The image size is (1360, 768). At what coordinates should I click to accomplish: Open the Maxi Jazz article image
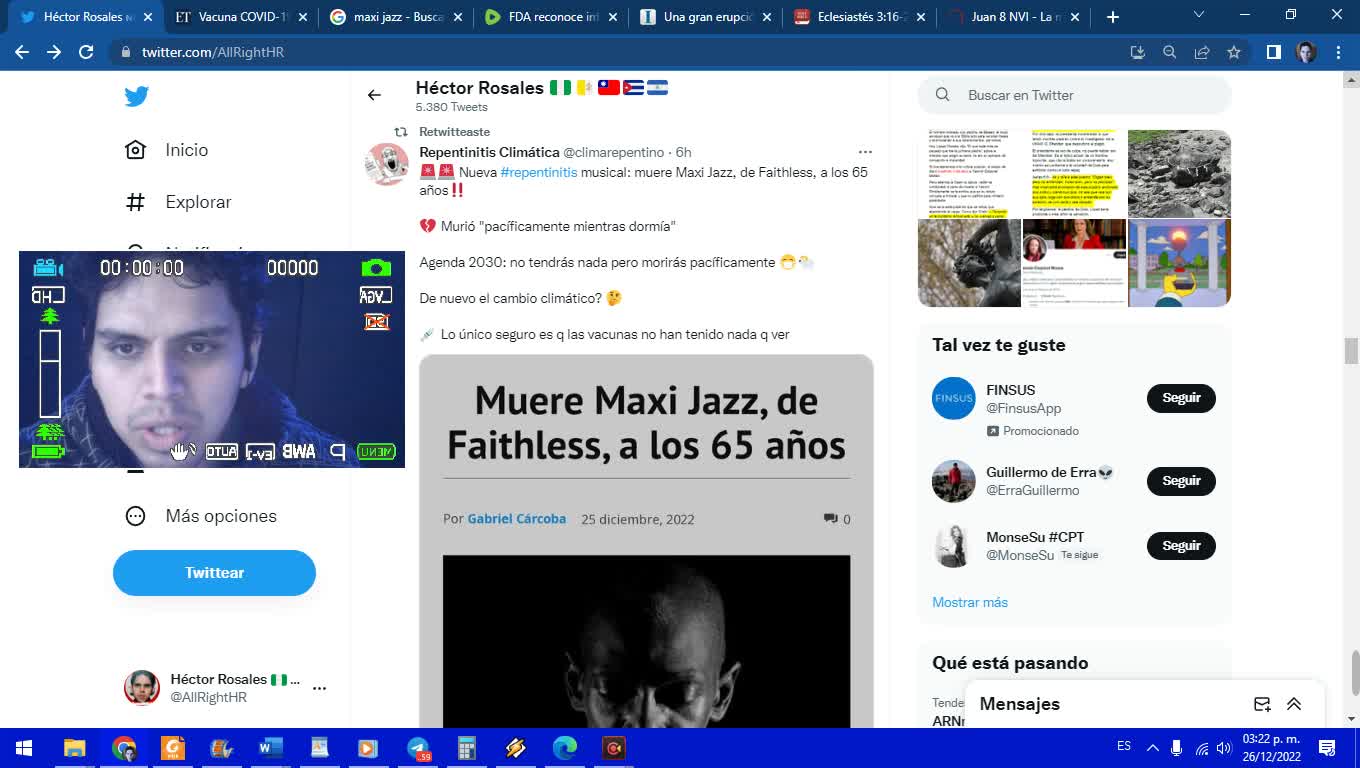[x=646, y=641]
